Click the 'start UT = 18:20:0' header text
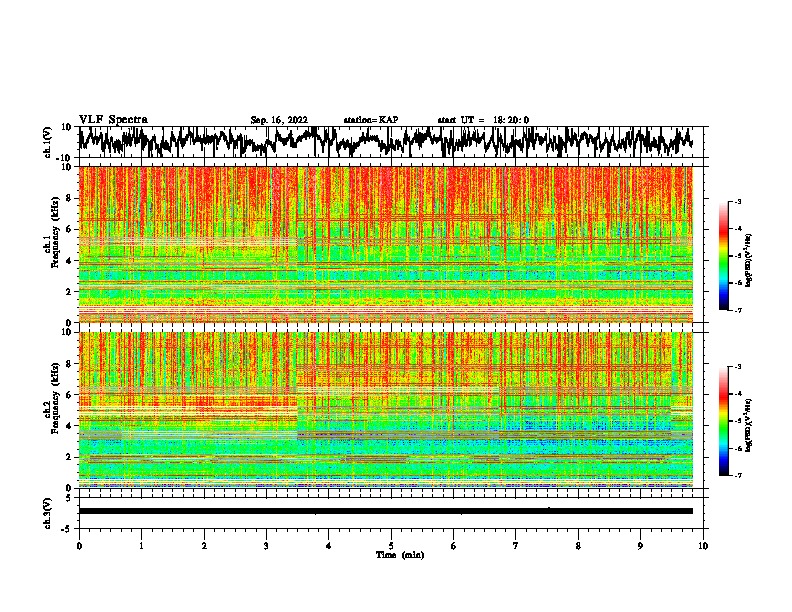This screenshot has width=792, height=612. click(483, 120)
